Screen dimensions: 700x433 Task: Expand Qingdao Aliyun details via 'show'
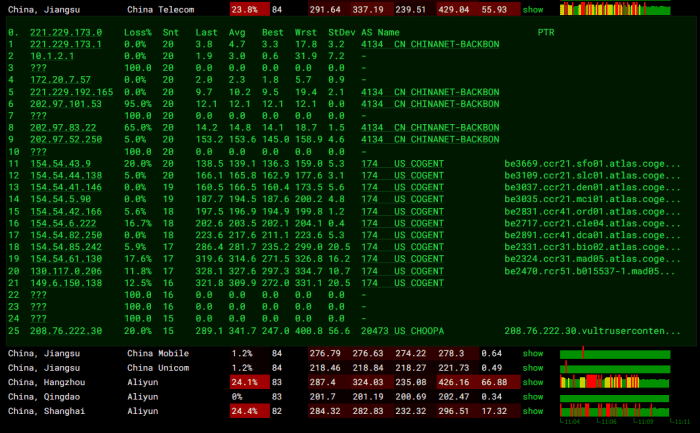tap(533, 396)
